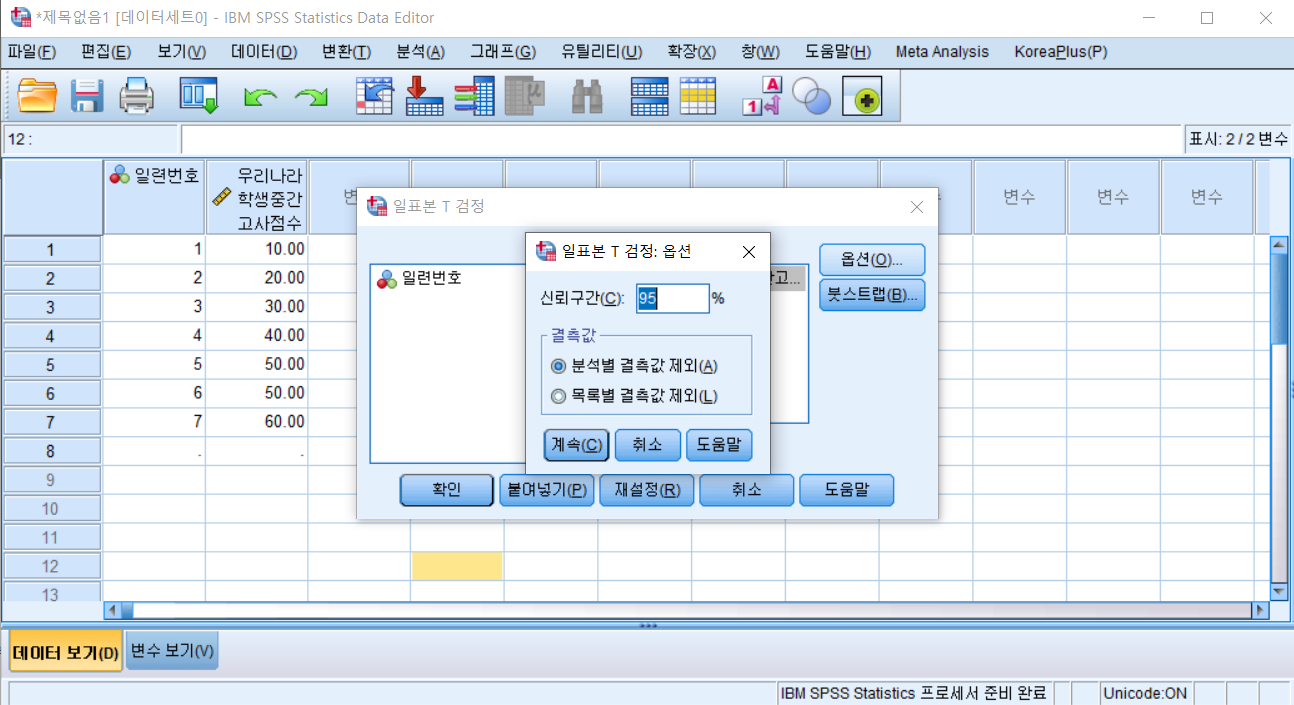Image resolution: width=1294 pixels, height=705 pixels.
Task: Click the cell containing 60.00
Action: coord(257,422)
